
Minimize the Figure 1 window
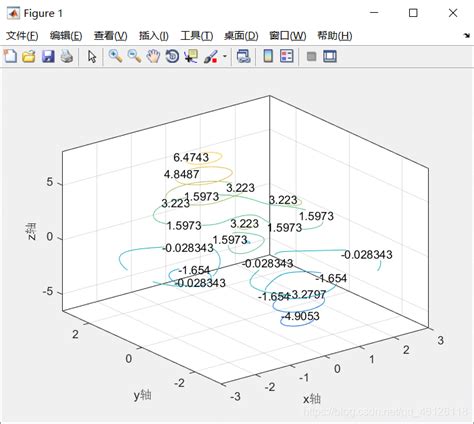click(x=374, y=13)
